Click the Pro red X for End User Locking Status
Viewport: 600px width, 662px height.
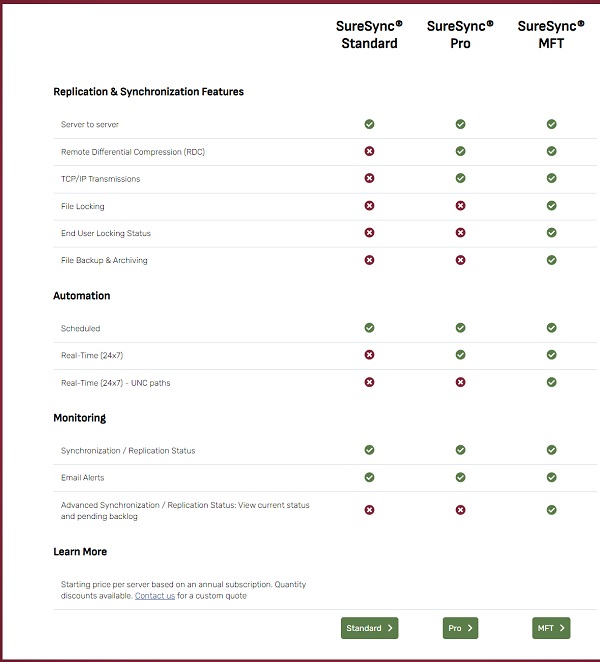click(x=460, y=233)
